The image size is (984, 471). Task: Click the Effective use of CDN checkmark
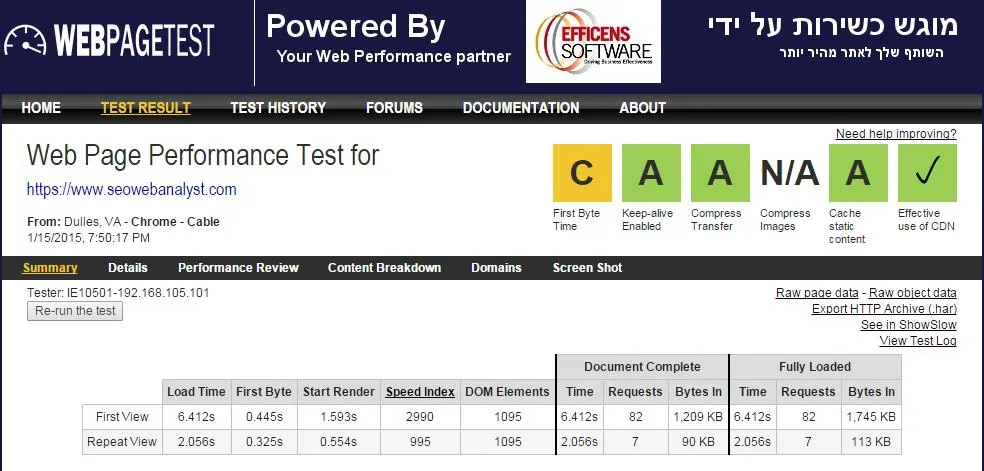(x=927, y=173)
